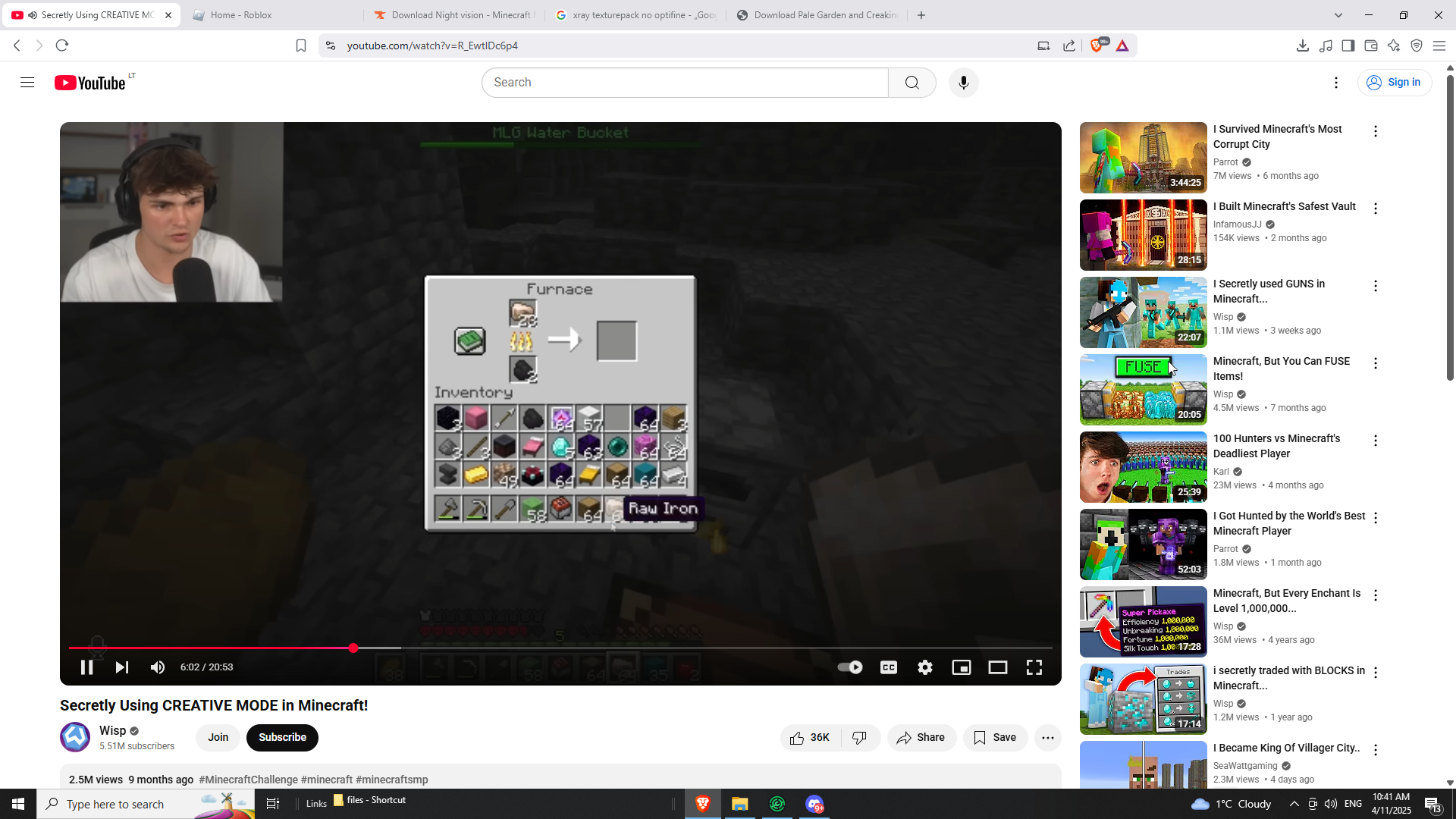Open more actions menu under video
The height and width of the screenshot is (819, 1456).
1047,738
